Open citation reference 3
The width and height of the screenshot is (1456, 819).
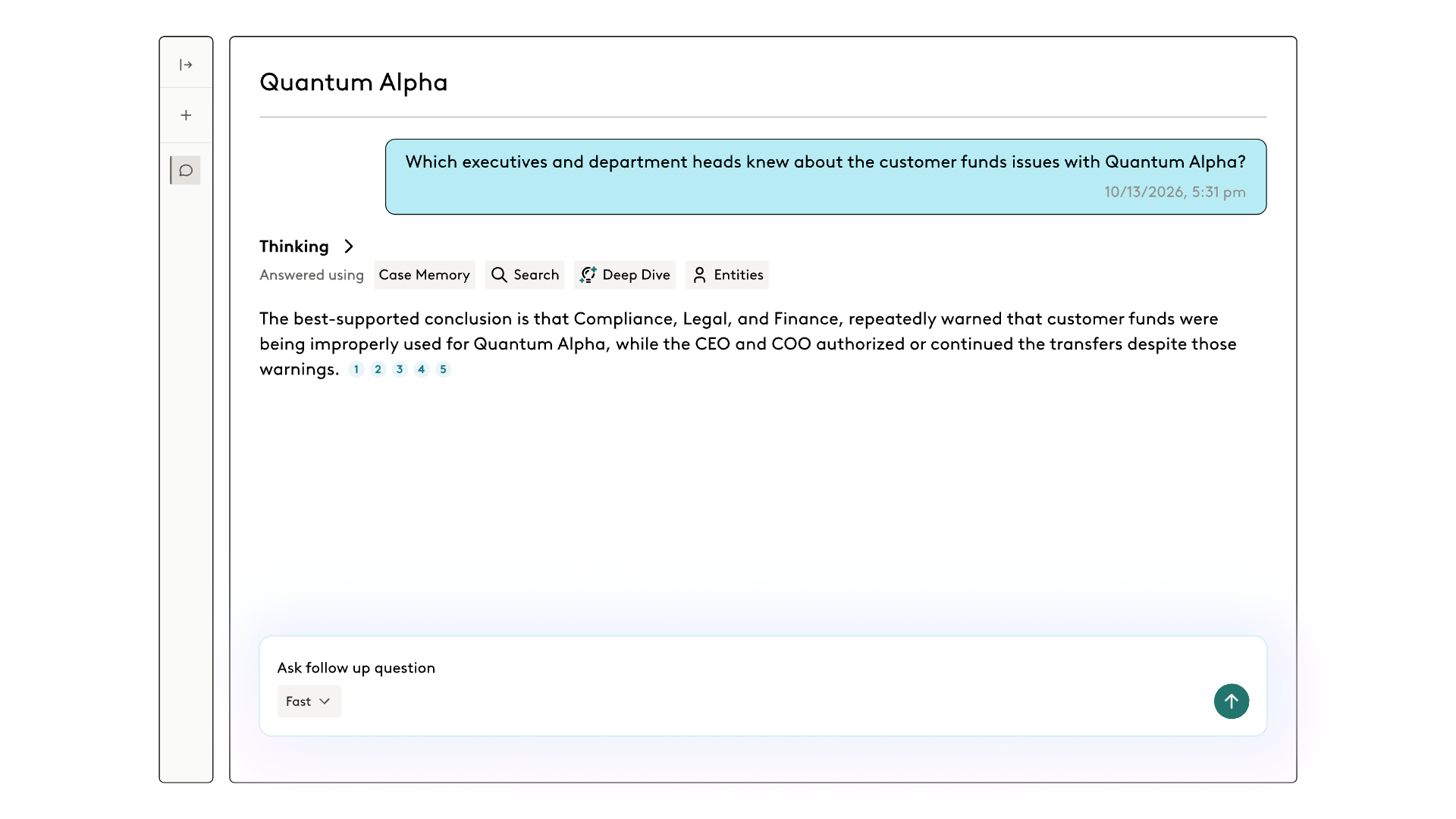click(400, 369)
